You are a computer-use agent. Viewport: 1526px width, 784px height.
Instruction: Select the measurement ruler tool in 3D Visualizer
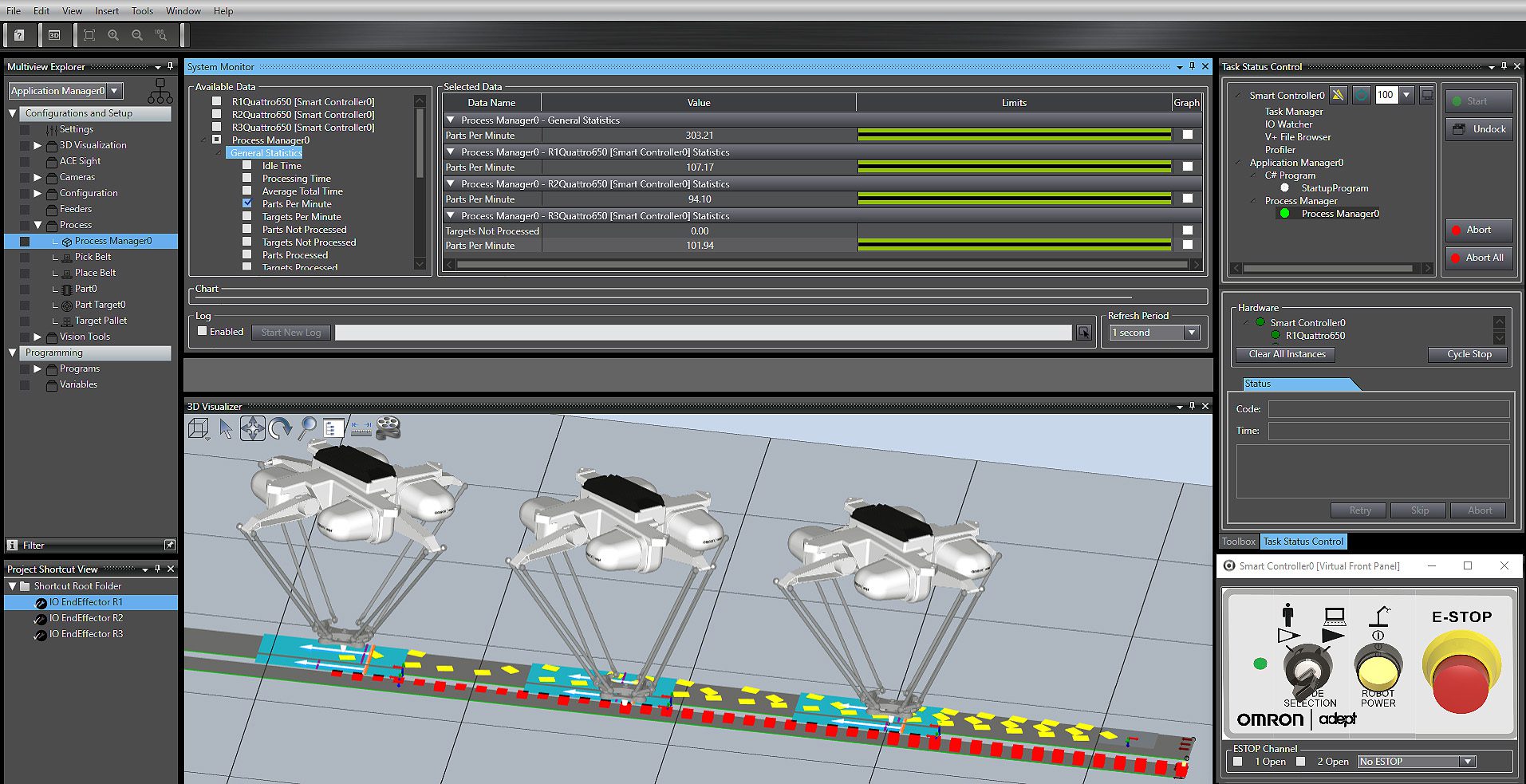[x=361, y=428]
